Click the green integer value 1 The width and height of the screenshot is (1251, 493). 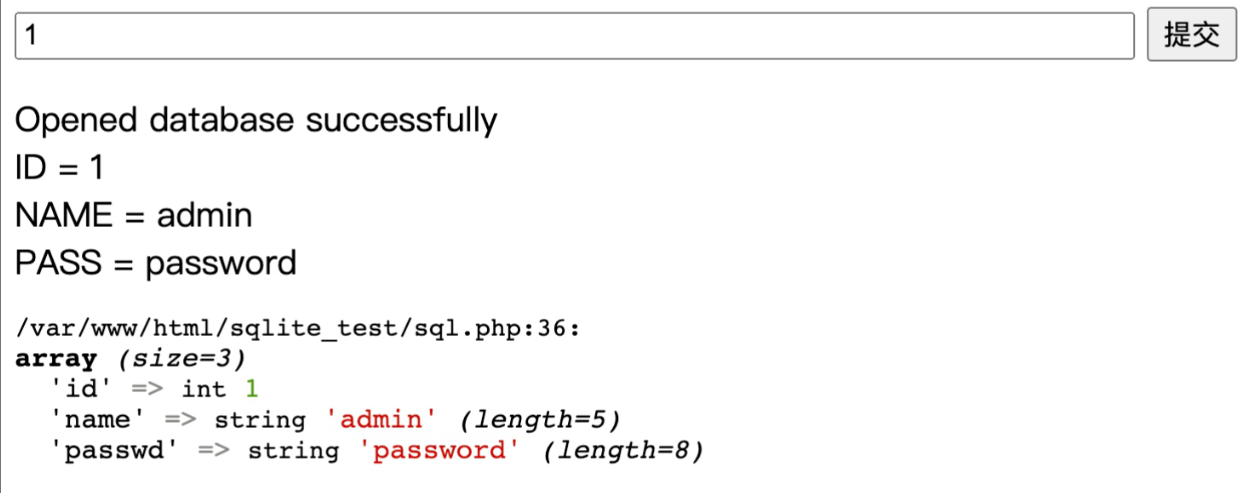point(254,388)
